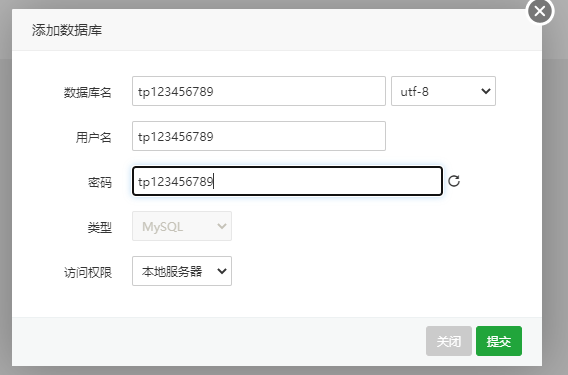Viewport: 568px width, 375px height.
Task: Click the chevron arrow of the utf-8 select
Action: pyautogui.click(x=486, y=91)
